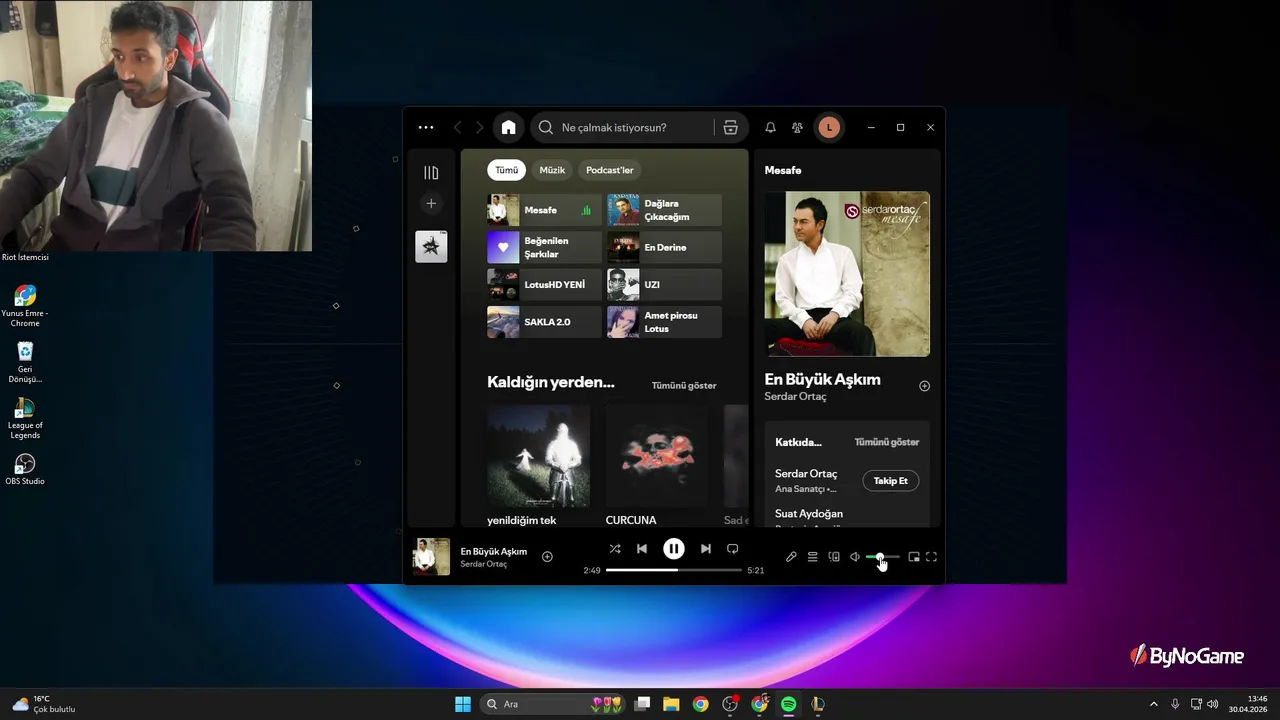
Task: Open the starred playlist in sidebar
Action: 431,246
